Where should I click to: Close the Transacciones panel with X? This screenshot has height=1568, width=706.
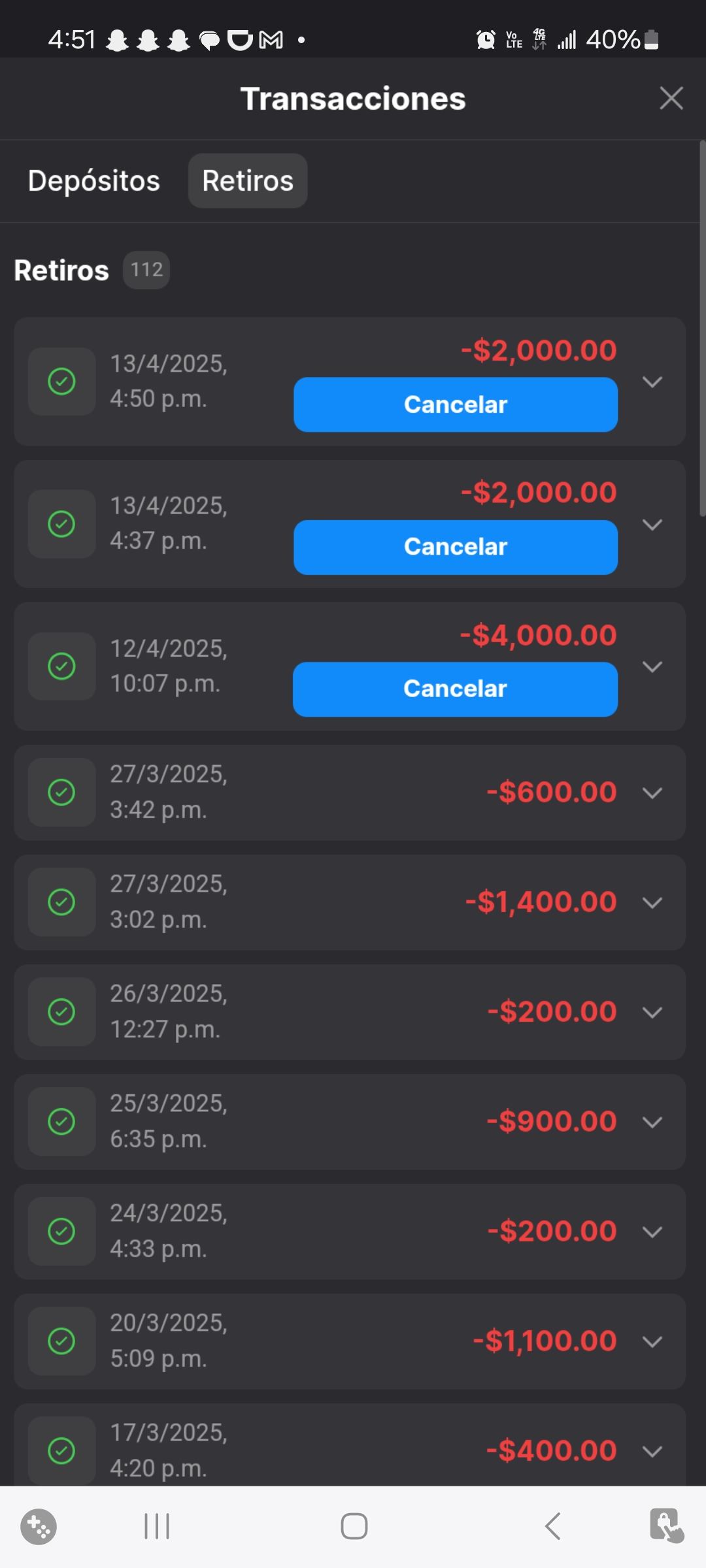pos(671,99)
